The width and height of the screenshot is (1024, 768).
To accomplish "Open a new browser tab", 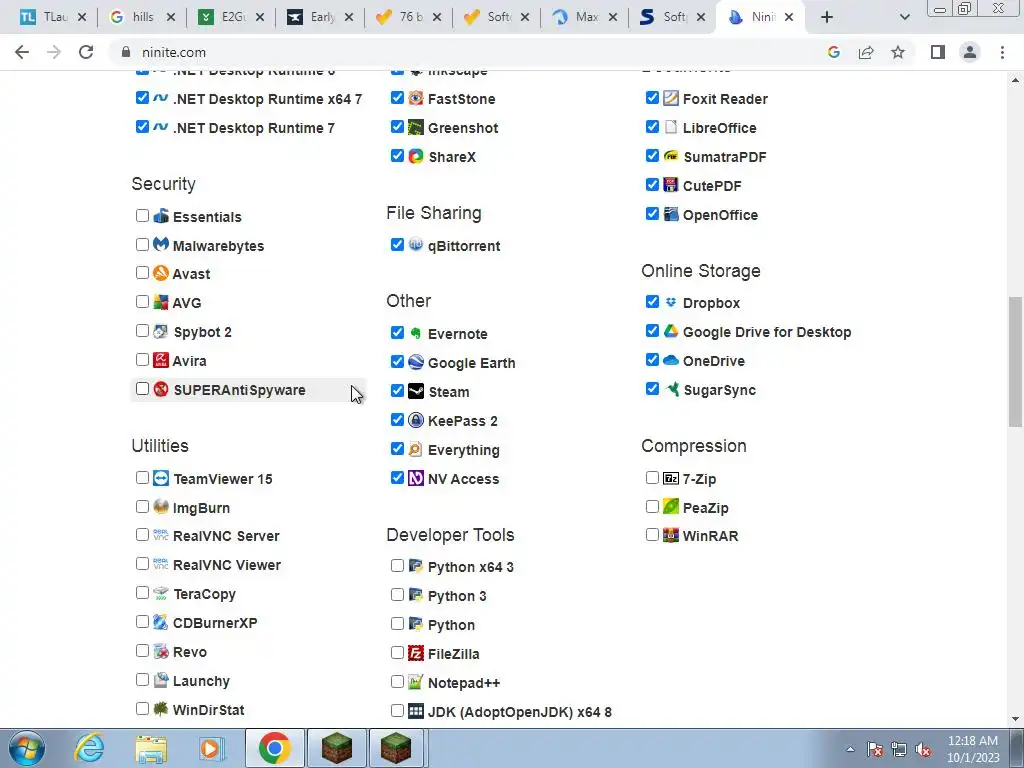I will [x=827, y=17].
